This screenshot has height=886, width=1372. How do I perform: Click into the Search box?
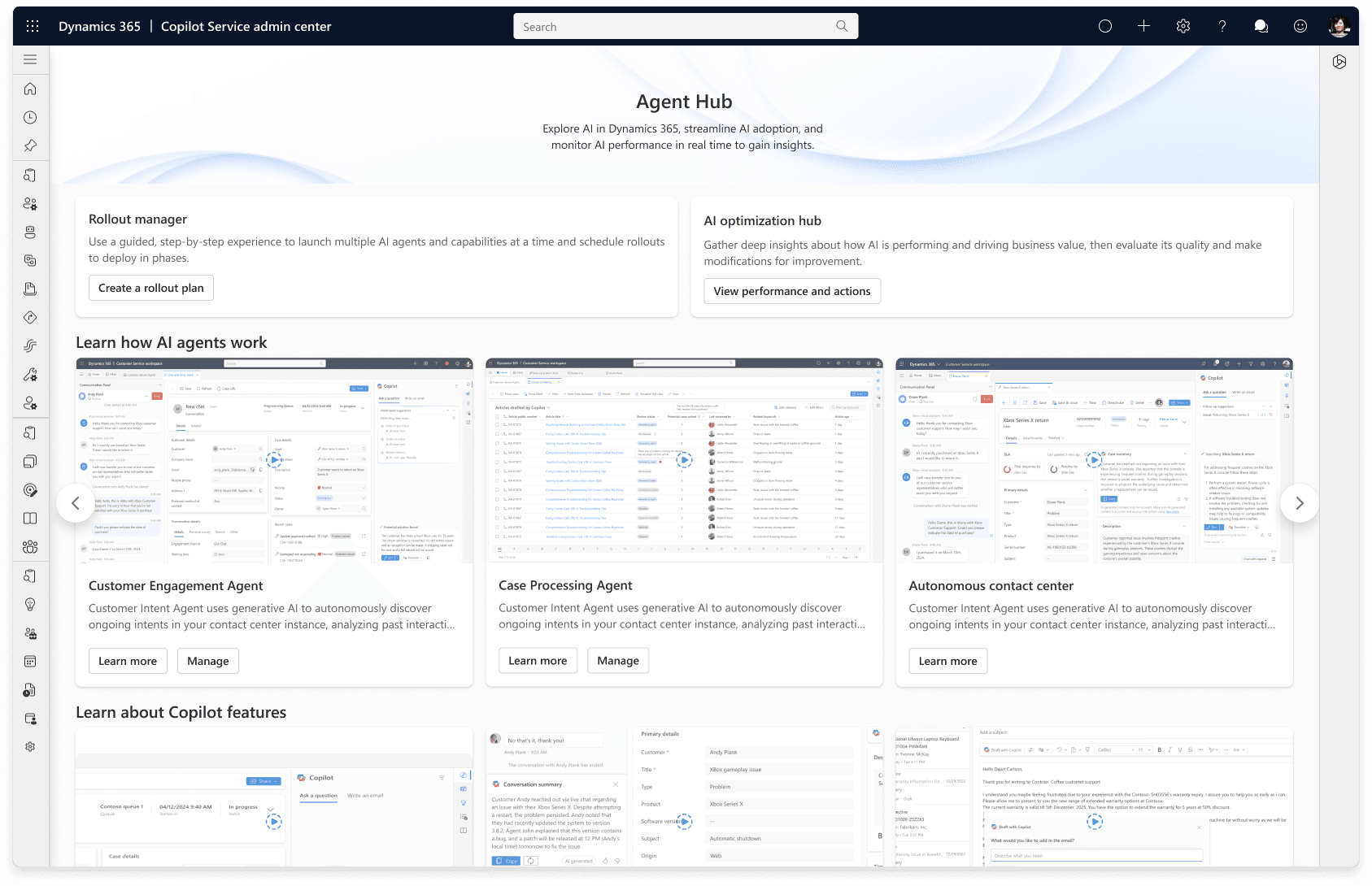pyautogui.click(x=686, y=26)
